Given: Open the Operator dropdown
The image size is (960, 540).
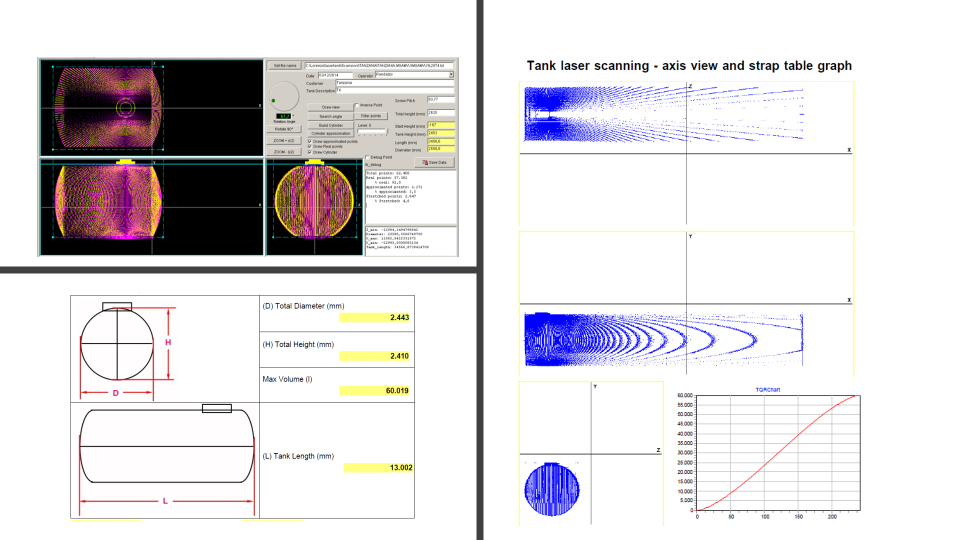Looking at the screenshot, I should point(451,75).
